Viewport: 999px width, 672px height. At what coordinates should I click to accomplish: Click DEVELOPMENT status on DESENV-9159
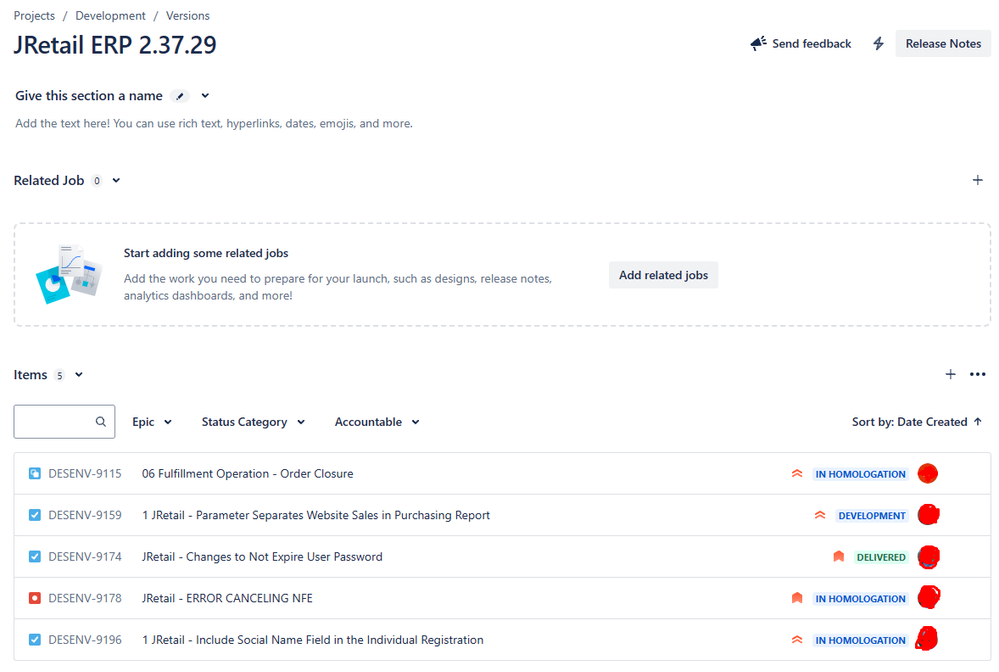pos(872,515)
